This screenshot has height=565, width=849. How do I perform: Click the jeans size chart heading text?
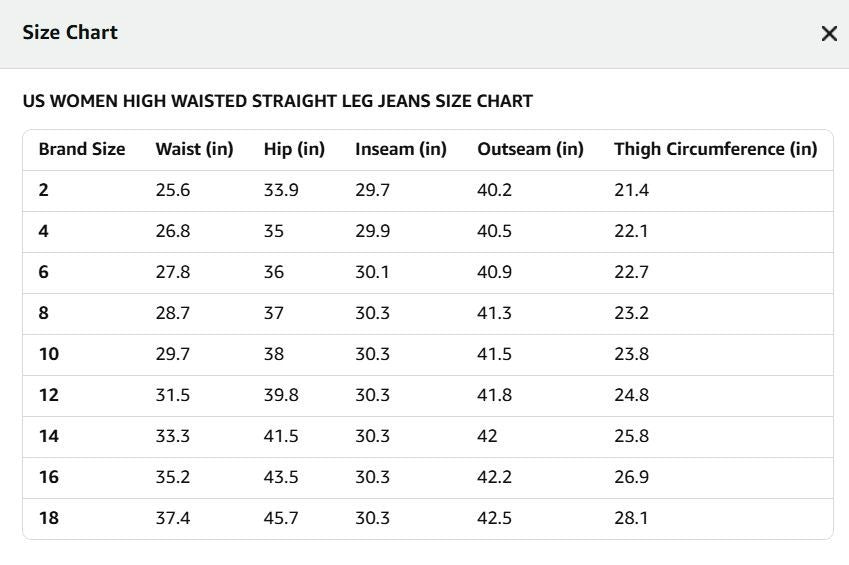[x=278, y=101]
